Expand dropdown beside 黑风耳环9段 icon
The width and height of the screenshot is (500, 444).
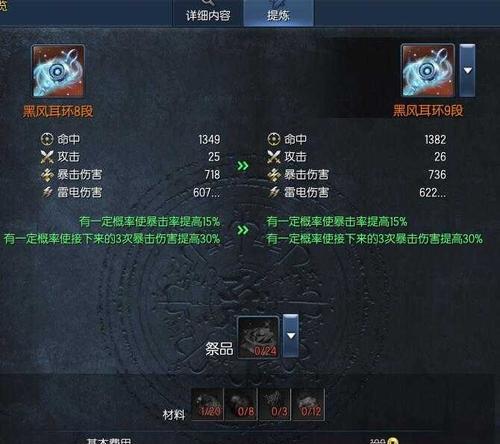467,70
